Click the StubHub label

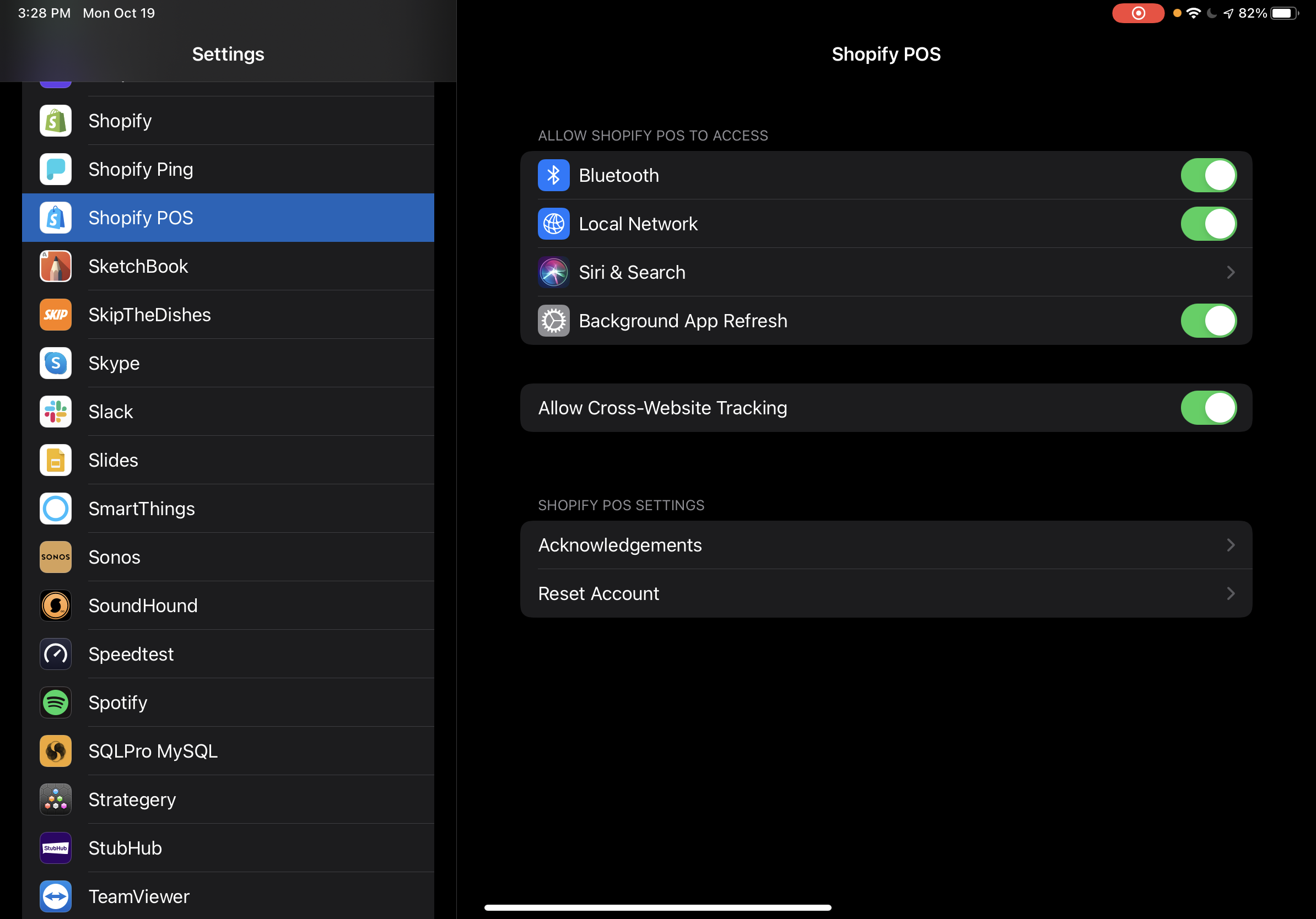coord(126,848)
